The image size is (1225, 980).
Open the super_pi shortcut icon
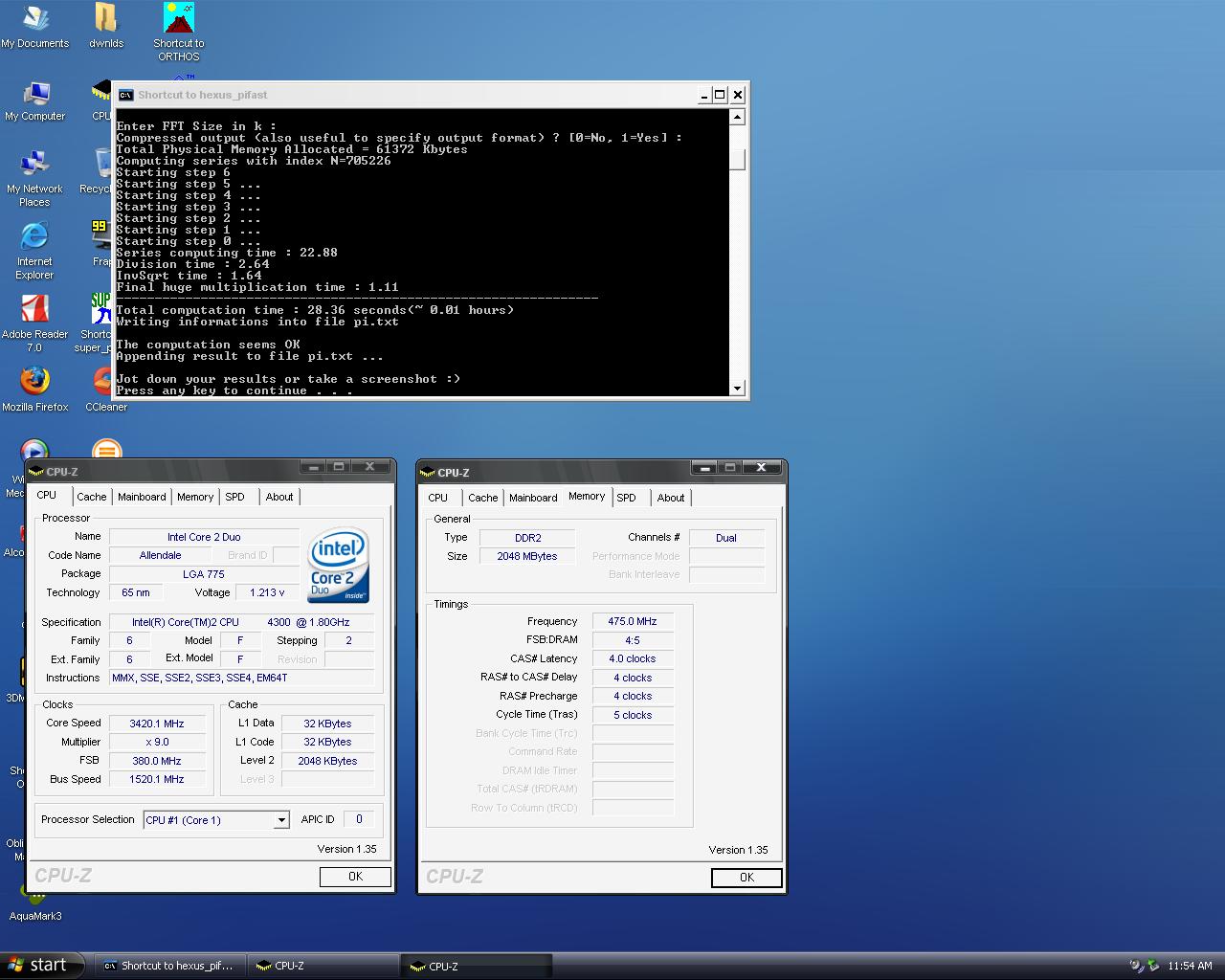[96, 323]
